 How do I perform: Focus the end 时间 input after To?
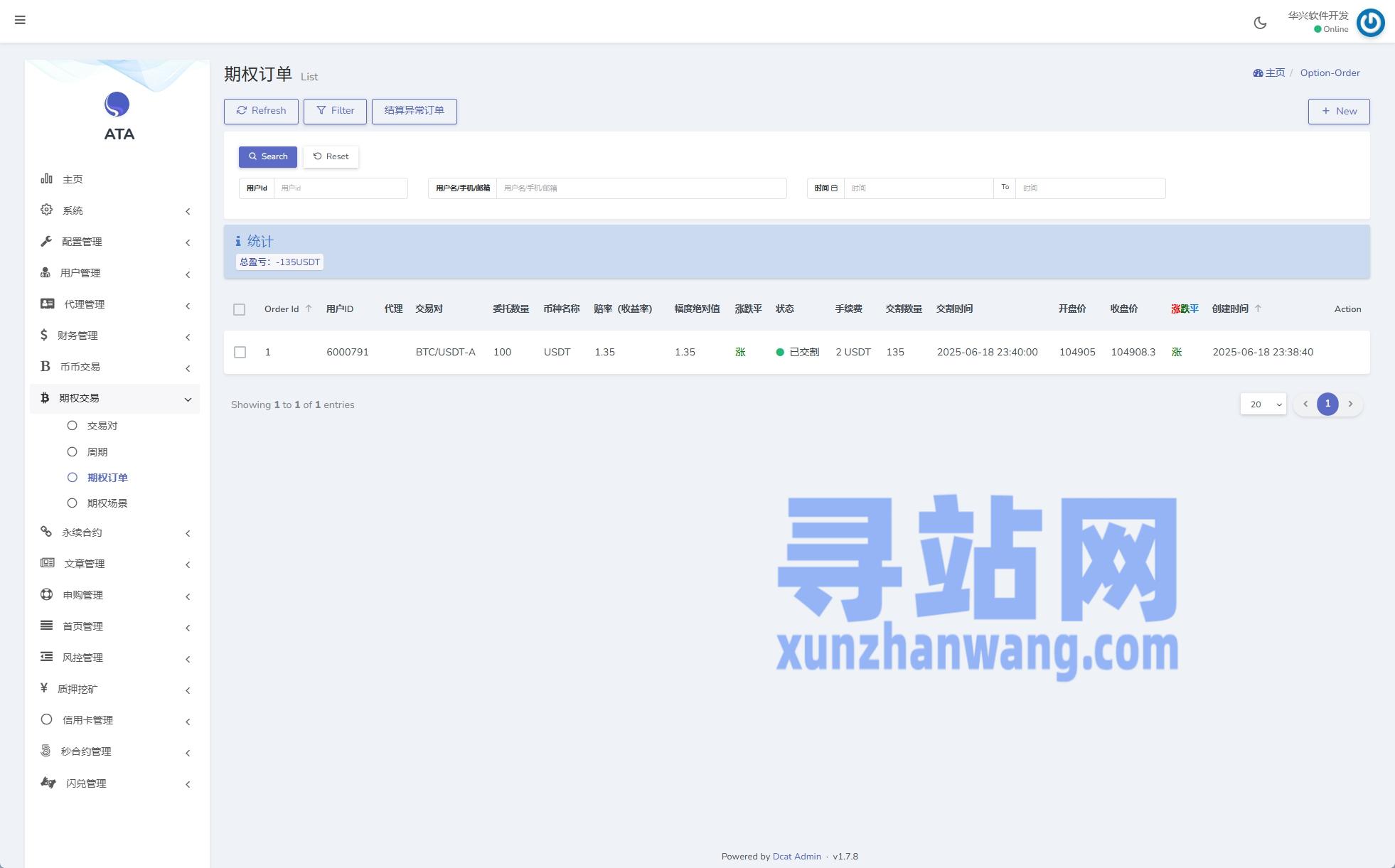point(1091,188)
